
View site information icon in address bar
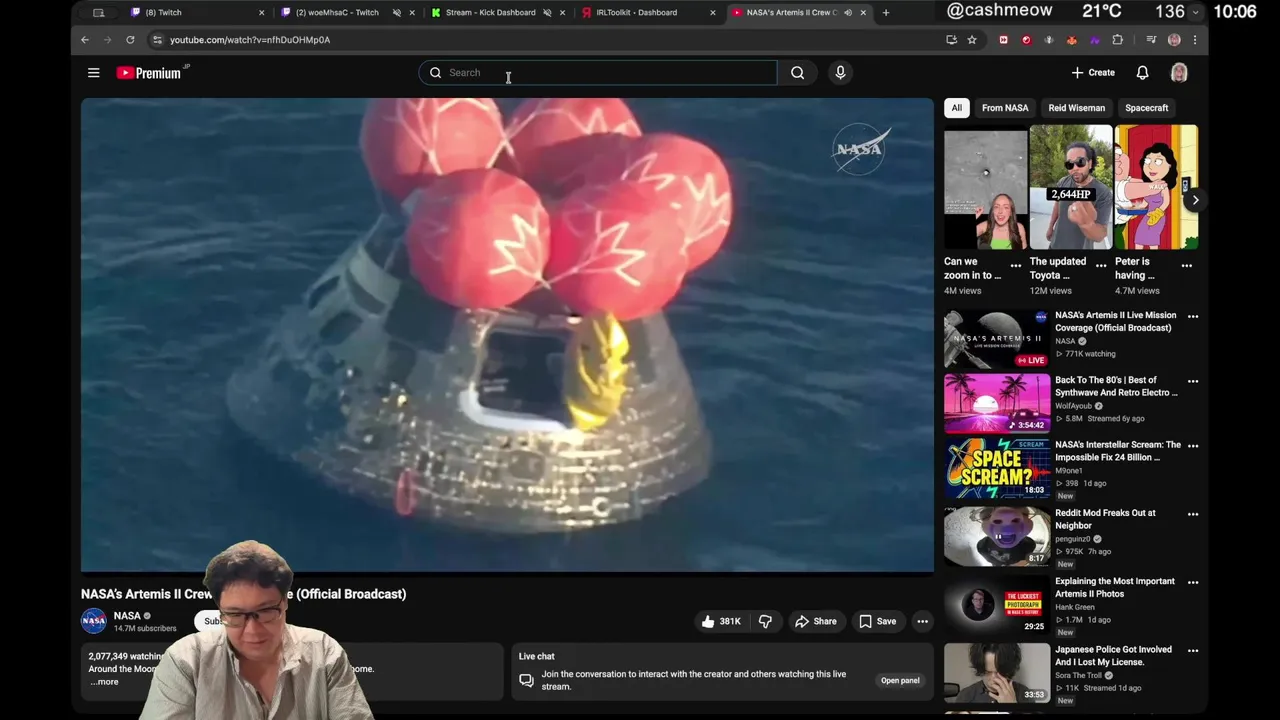tap(157, 40)
